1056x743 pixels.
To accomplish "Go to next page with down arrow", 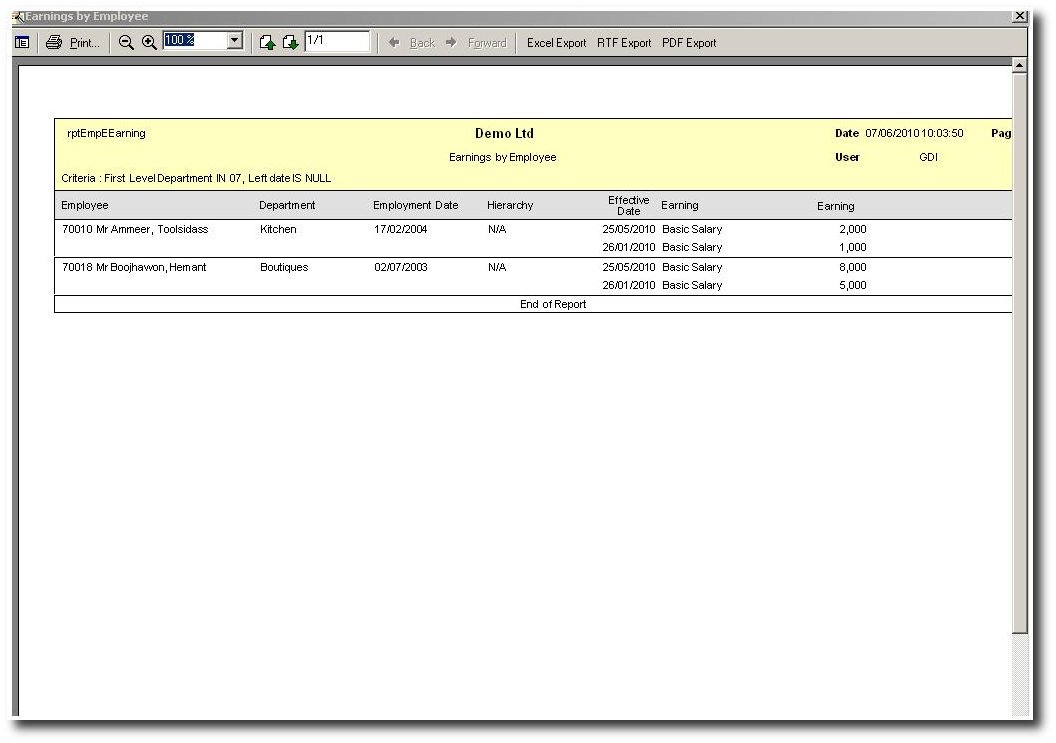I will click(x=290, y=43).
